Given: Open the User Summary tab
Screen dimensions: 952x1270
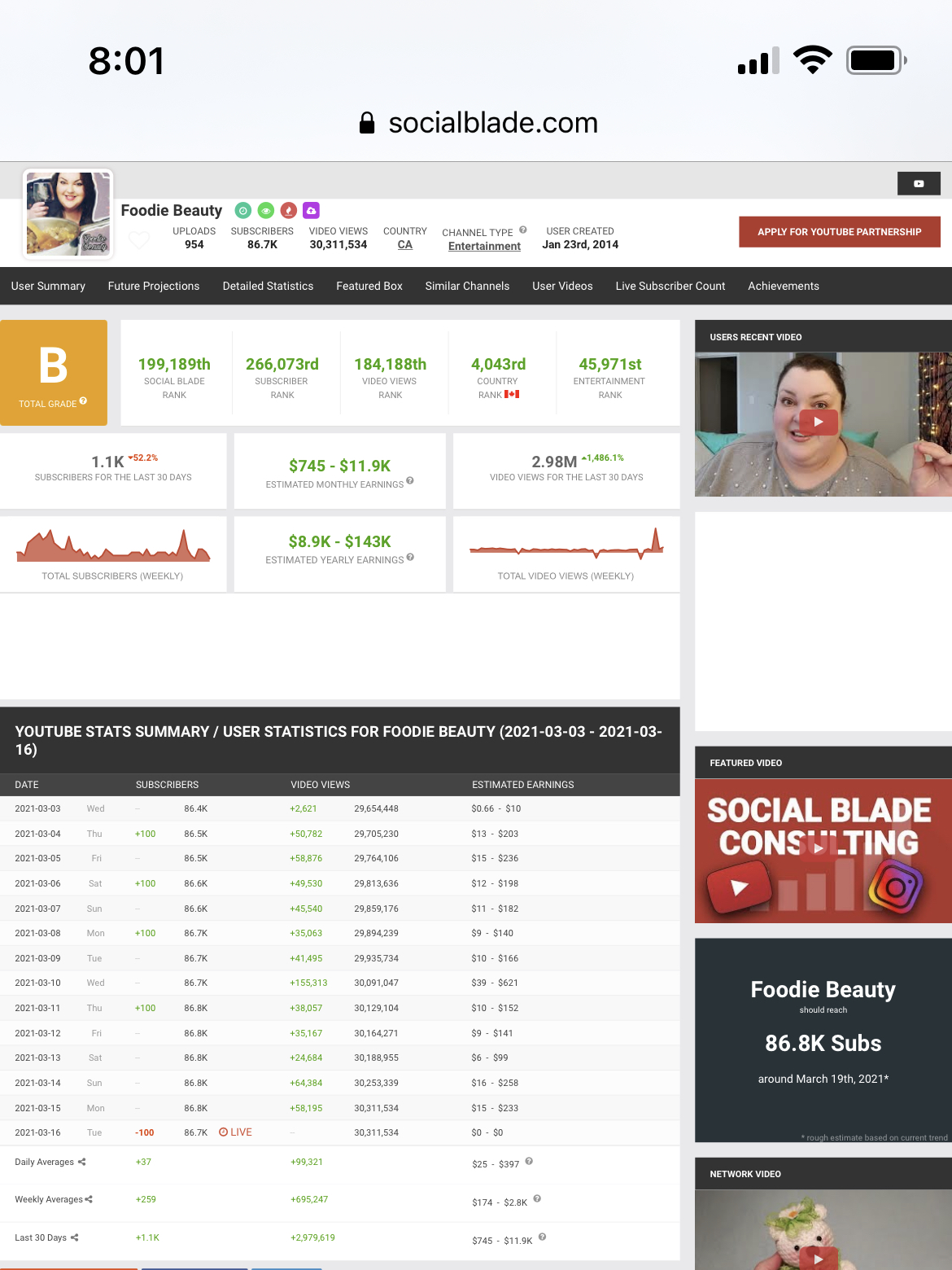Looking at the screenshot, I should tap(48, 287).
